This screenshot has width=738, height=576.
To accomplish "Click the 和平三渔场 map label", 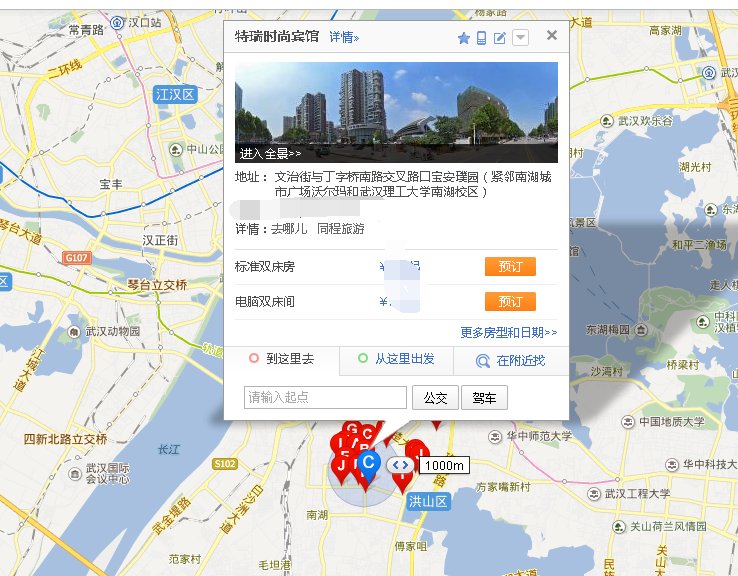I will (x=699, y=244).
